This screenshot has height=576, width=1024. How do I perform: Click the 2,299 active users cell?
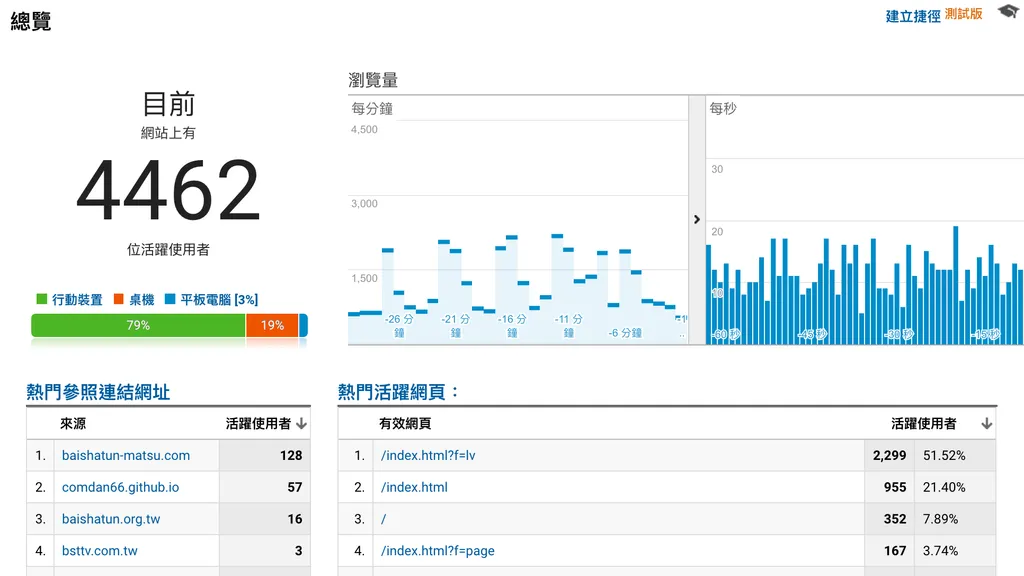click(889, 455)
